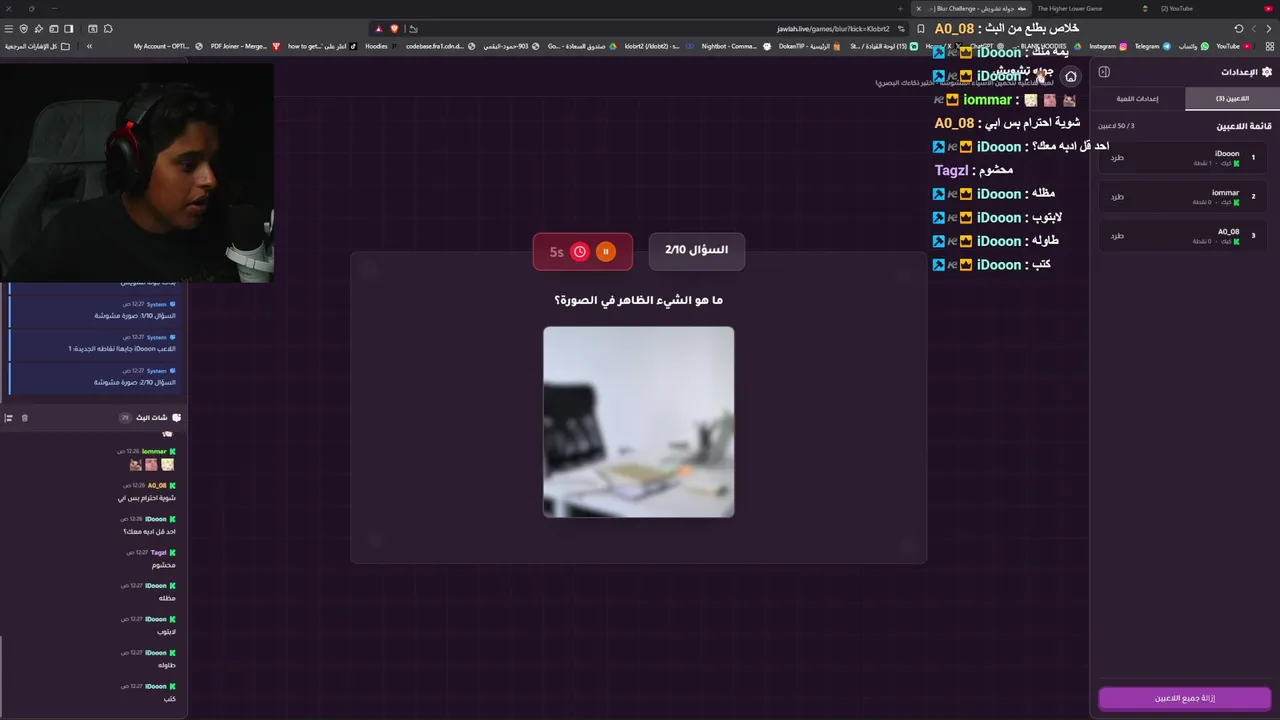Open كل الإشارات المرجعية bookmarks folder
Image resolution: width=1280 pixels, height=720 pixels.
[x=37, y=46]
